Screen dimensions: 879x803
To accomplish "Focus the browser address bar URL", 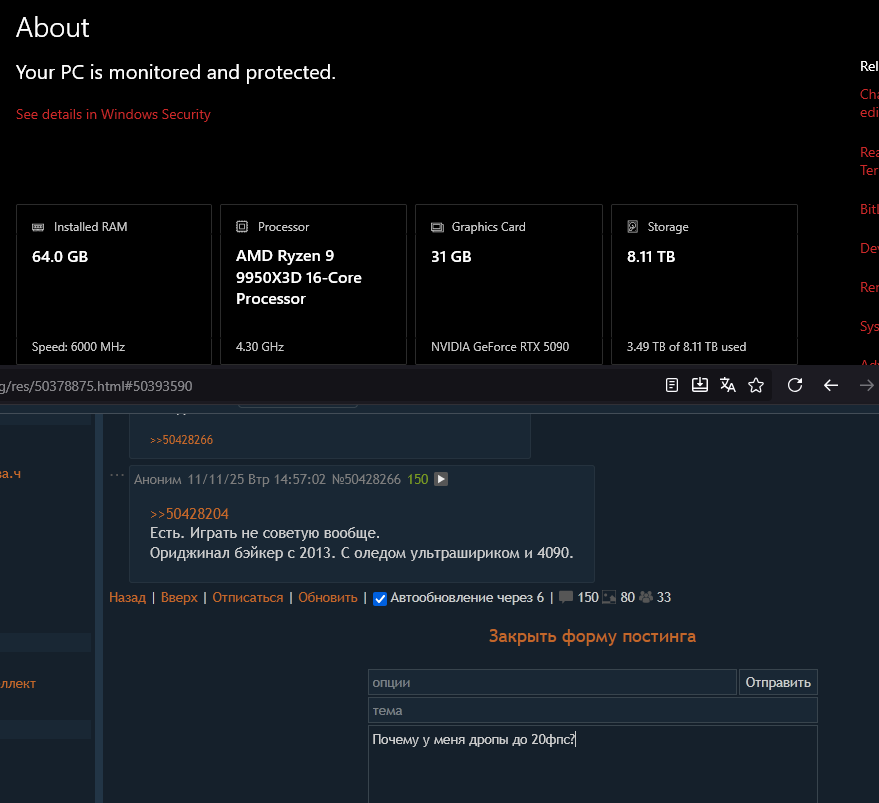I will (96, 386).
